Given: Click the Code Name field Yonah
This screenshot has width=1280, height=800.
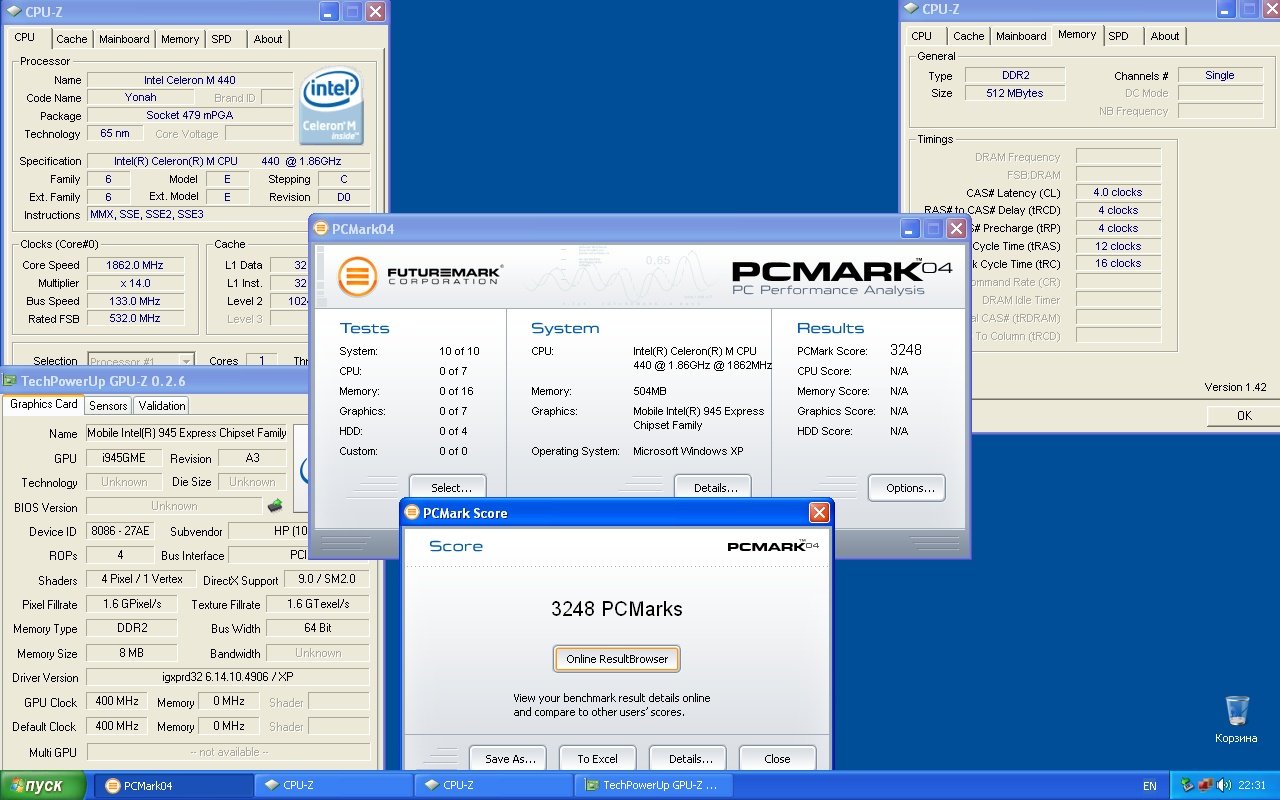Looking at the screenshot, I should (140, 98).
